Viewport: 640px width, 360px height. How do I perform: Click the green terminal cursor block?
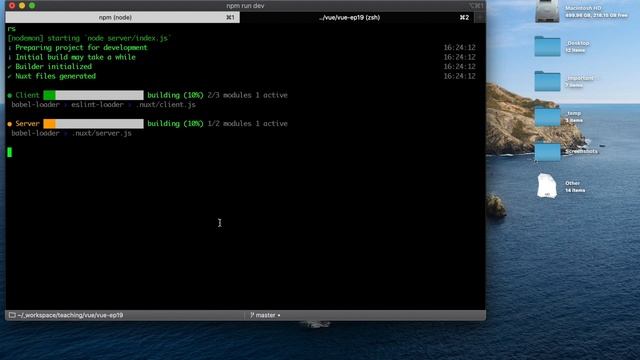click(x=9, y=152)
